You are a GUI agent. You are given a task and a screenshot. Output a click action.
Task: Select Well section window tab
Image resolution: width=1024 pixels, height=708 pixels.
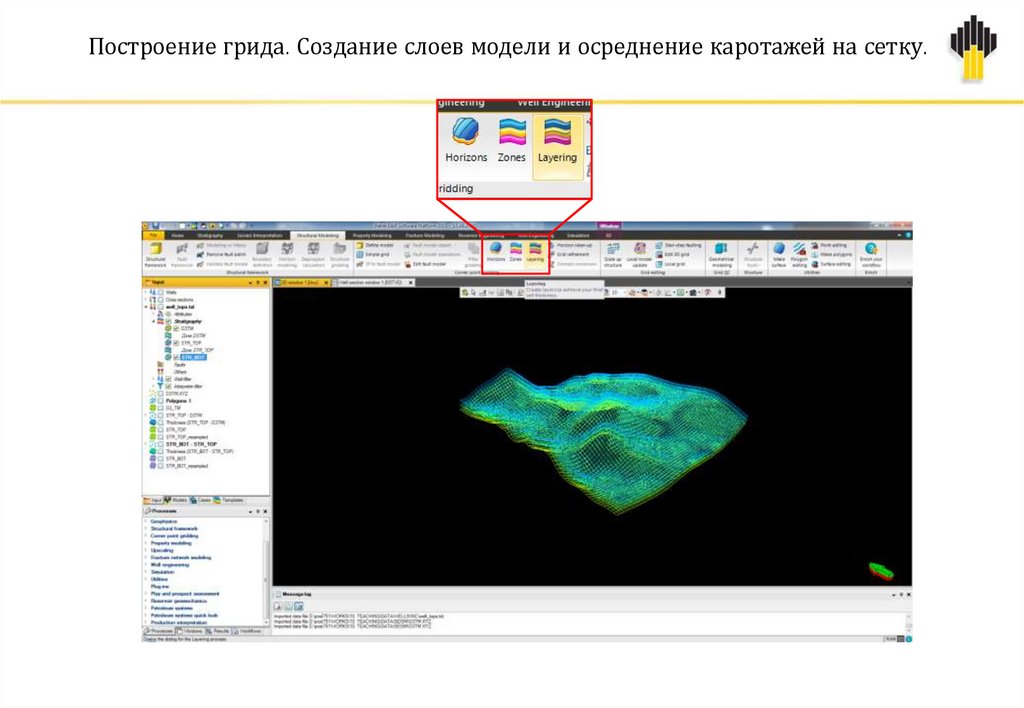[x=372, y=282]
